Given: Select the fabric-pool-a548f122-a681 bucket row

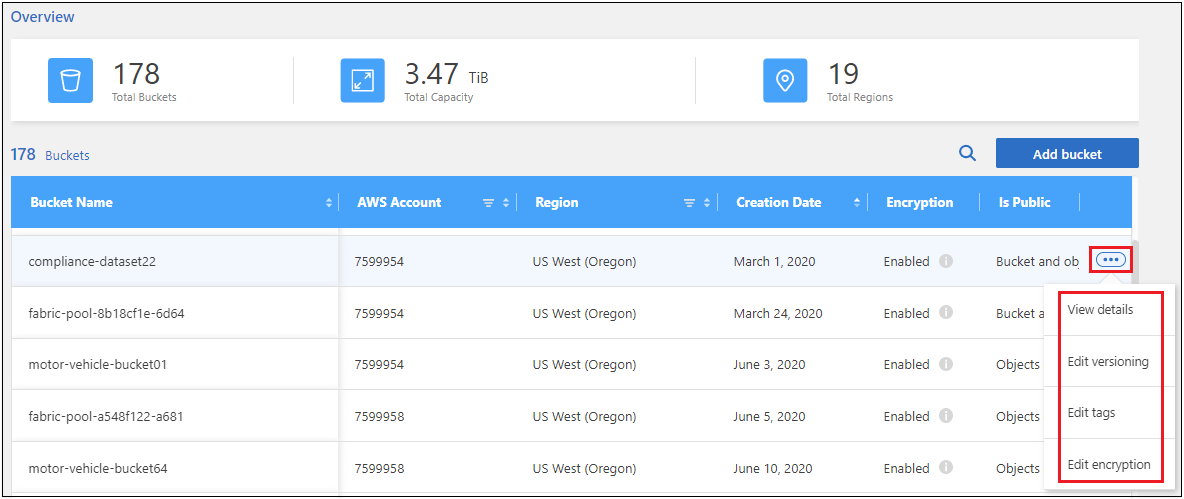Looking at the screenshot, I should pyautogui.click(x=105, y=417).
